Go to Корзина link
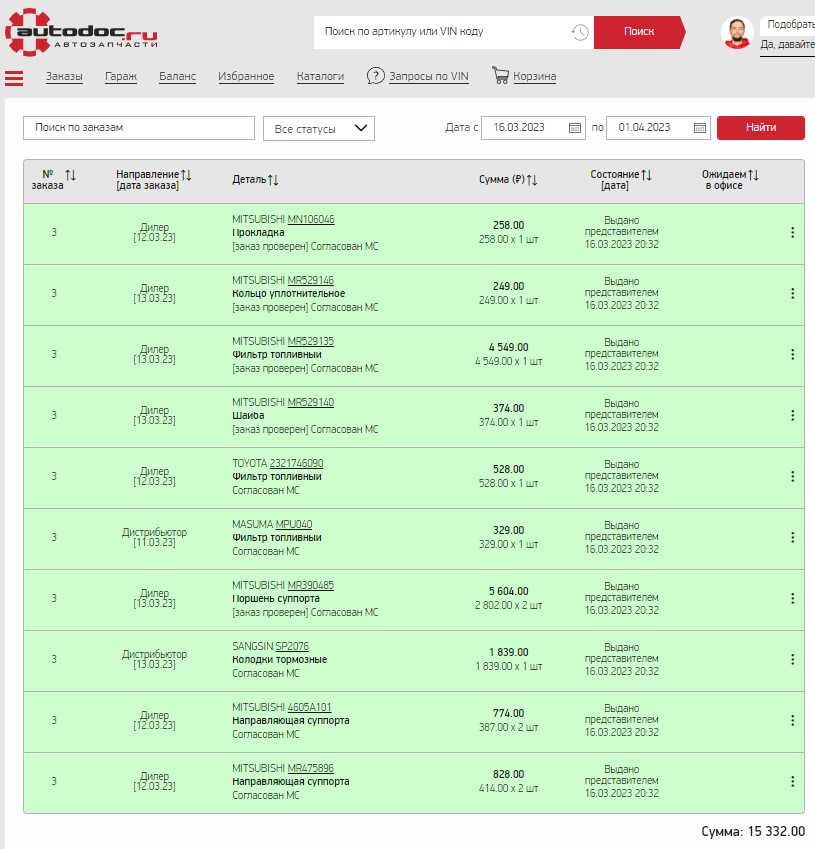 pyautogui.click(x=534, y=76)
